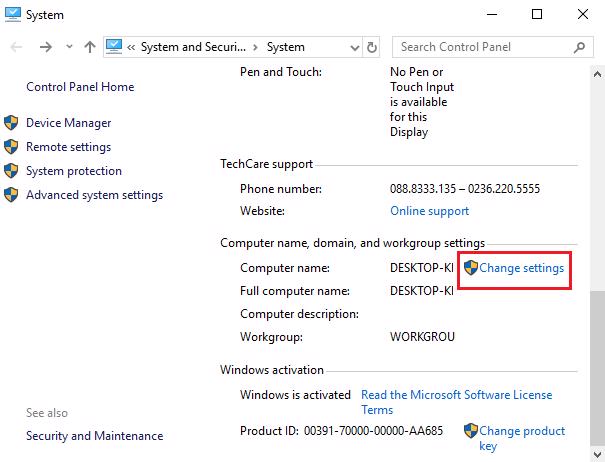Click the shield icon next to Change product key
Image resolution: width=605 pixels, height=462 pixels.
point(470,431)
